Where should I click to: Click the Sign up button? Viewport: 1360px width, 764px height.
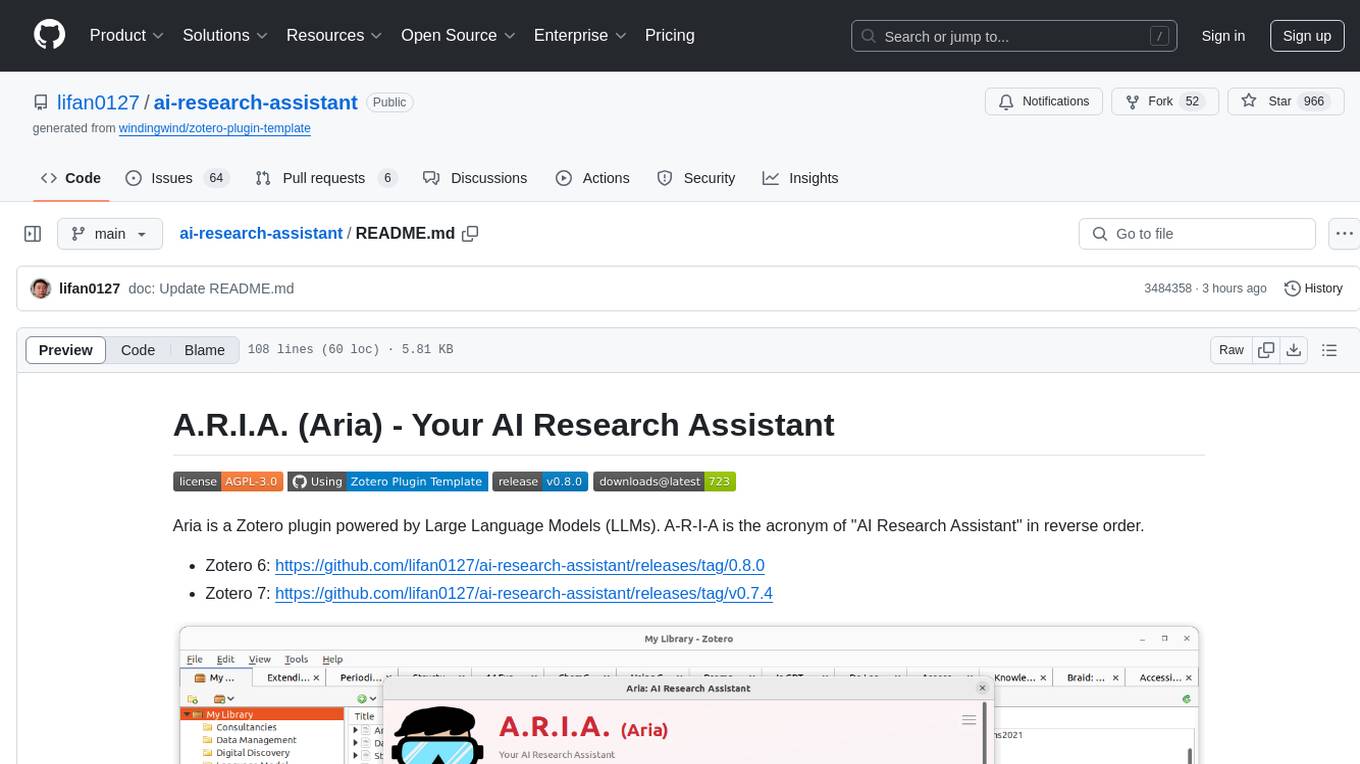tap(1307, 36)
